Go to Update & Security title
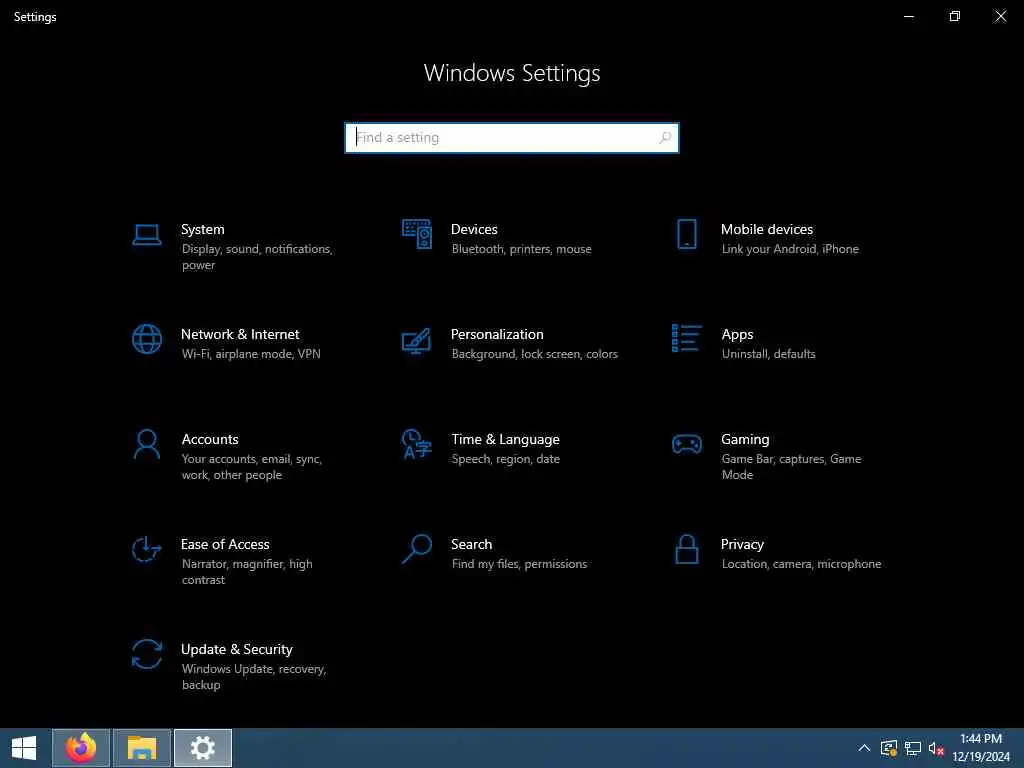 coord(236,649)
